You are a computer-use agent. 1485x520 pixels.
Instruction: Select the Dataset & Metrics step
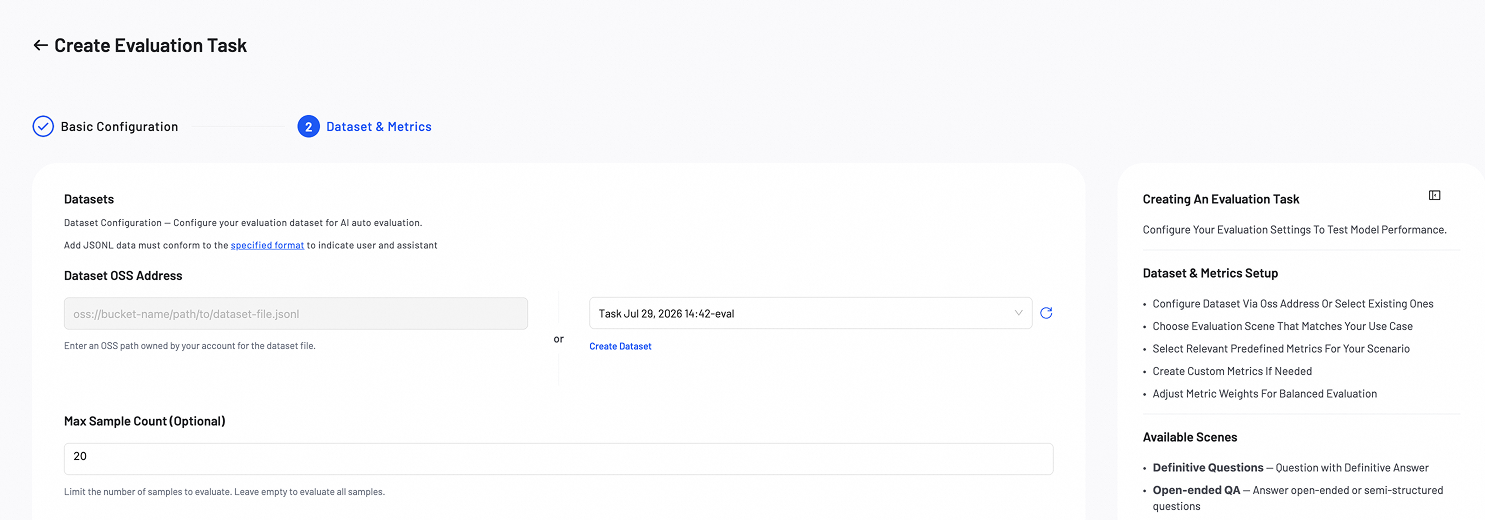coord(379,127)
